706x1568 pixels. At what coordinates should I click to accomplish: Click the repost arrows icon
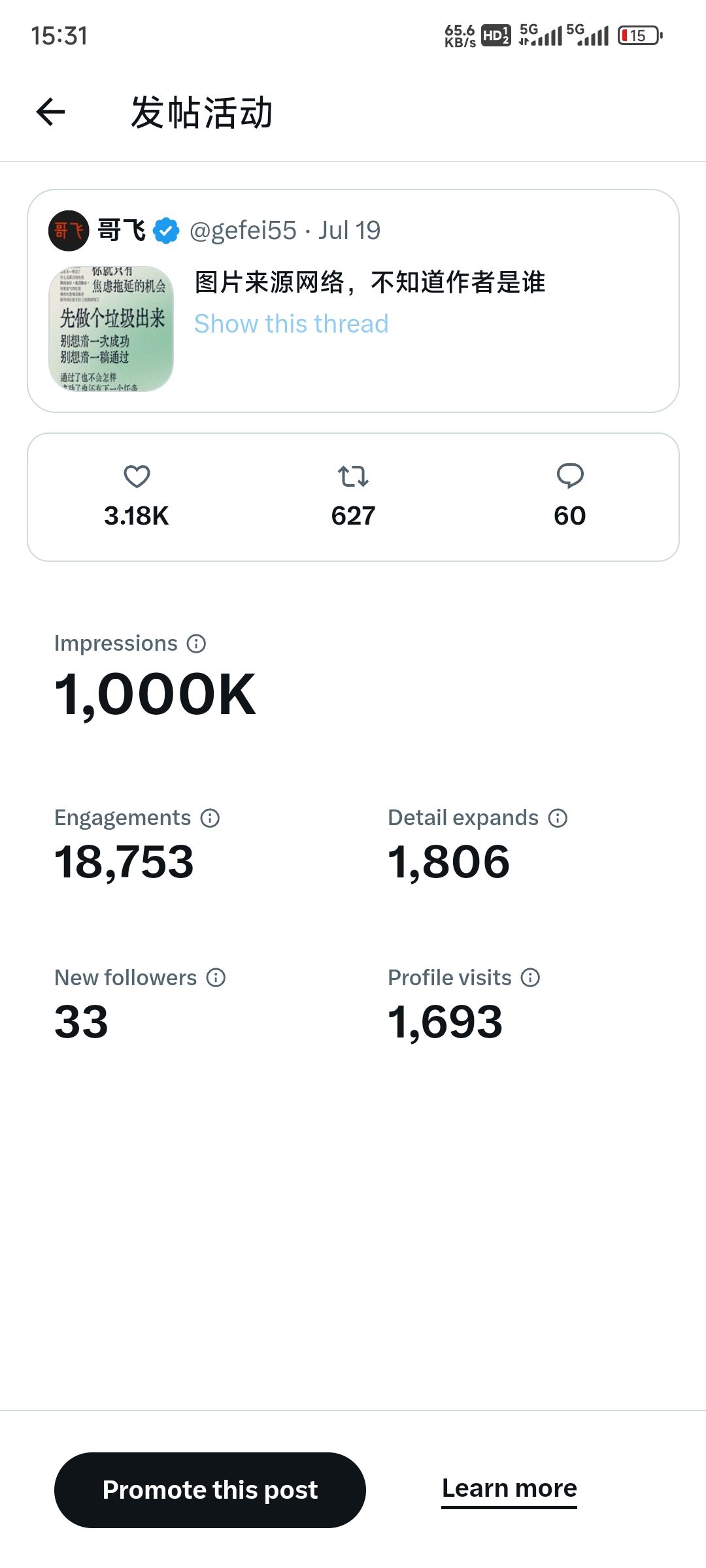click(353, 476)
